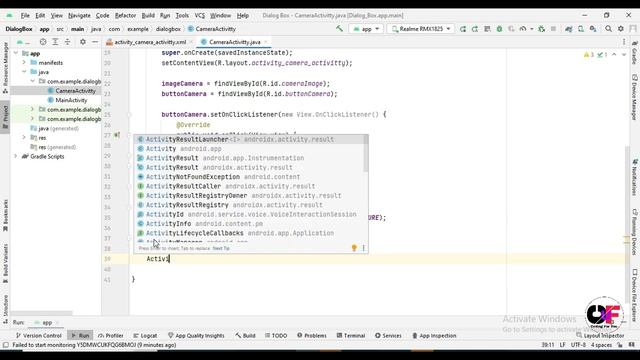Click the gutter override icon on line 27
This screenshot has width=640, height=360.
coord(117,135)
